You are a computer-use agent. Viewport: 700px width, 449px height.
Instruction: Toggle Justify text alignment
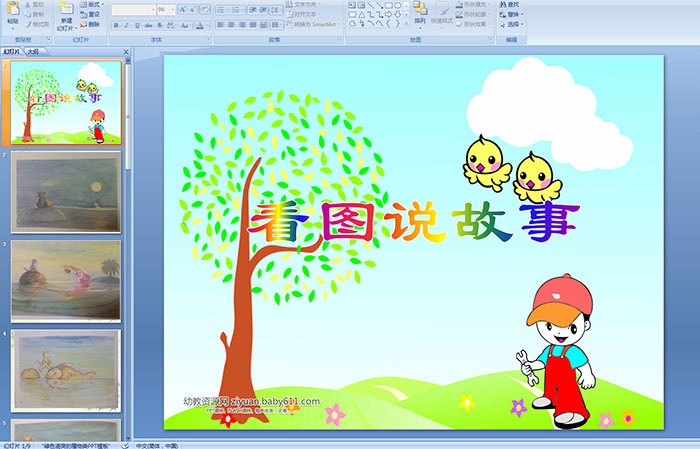[253, 25]
